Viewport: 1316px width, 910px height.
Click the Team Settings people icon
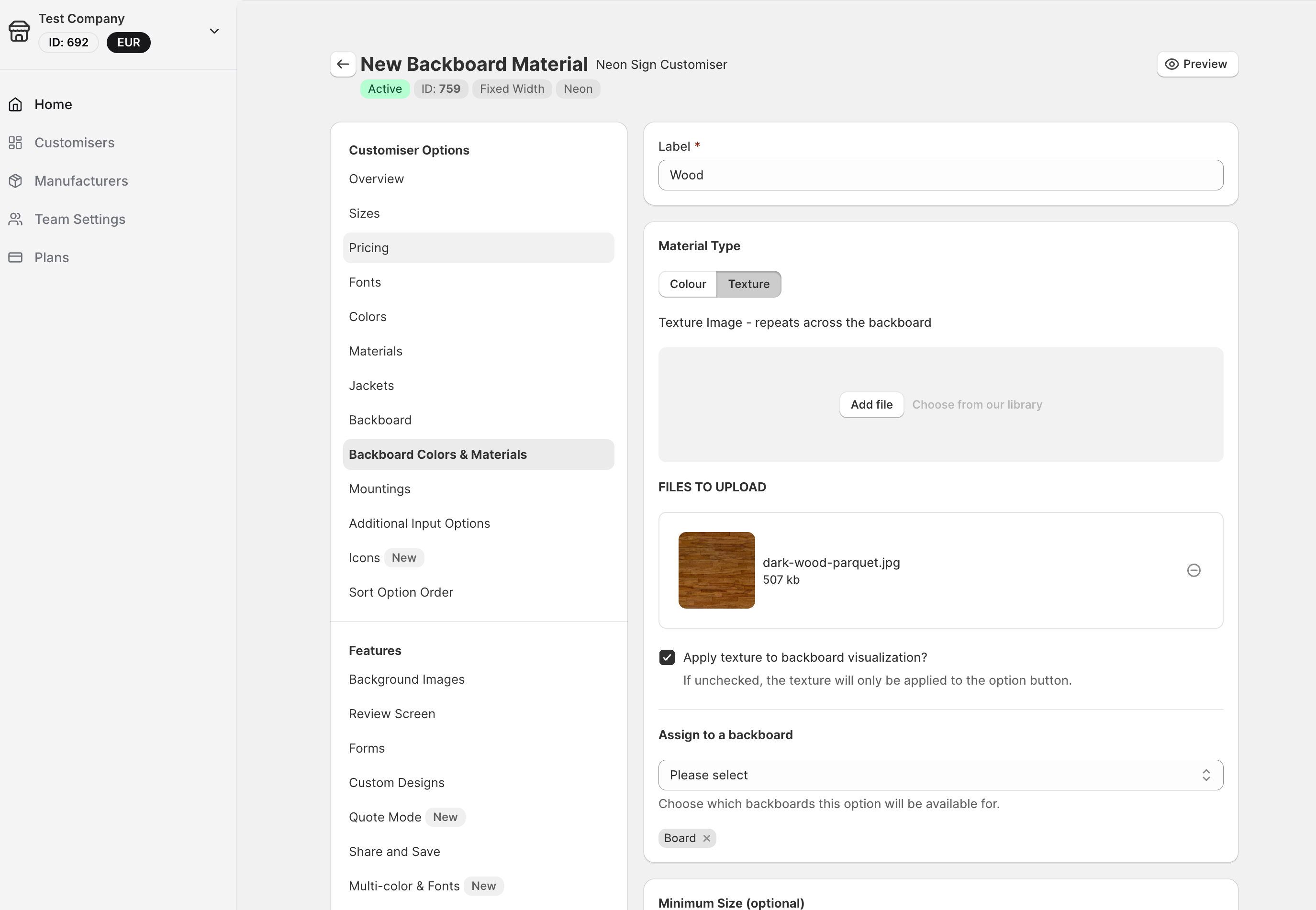tap(15, 219)
